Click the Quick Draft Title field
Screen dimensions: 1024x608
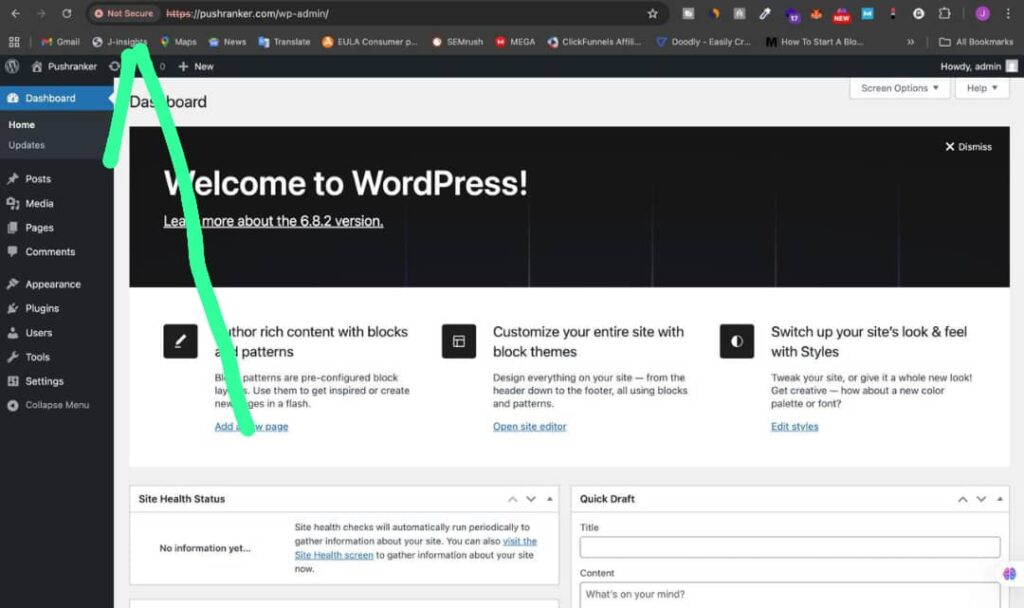point(790,547)
